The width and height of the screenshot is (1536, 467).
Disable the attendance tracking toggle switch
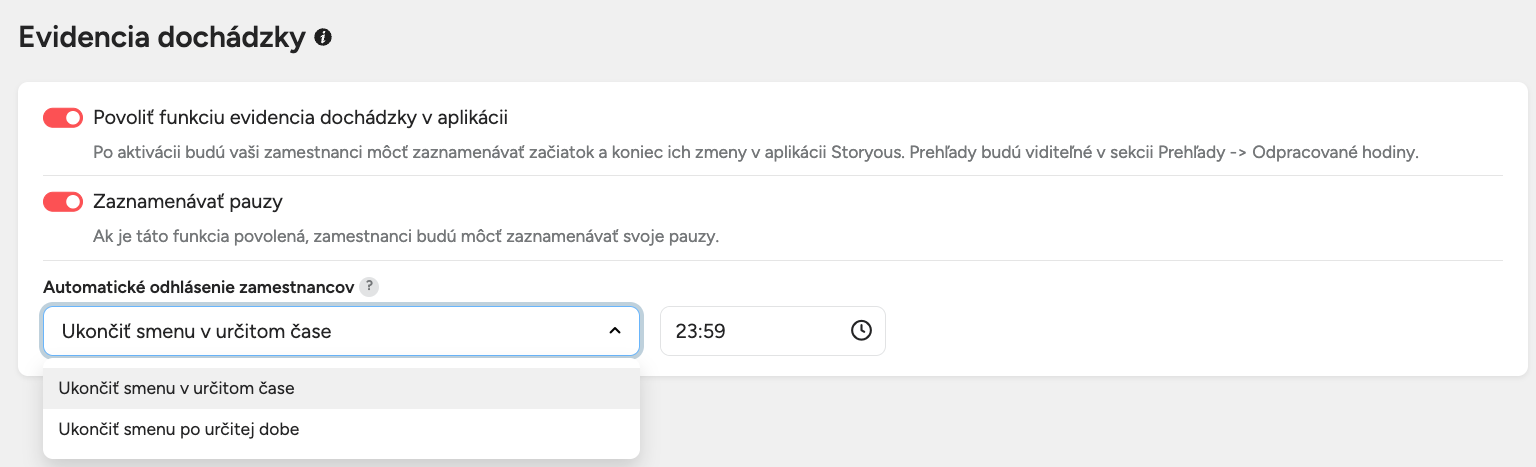click(62, 118)
